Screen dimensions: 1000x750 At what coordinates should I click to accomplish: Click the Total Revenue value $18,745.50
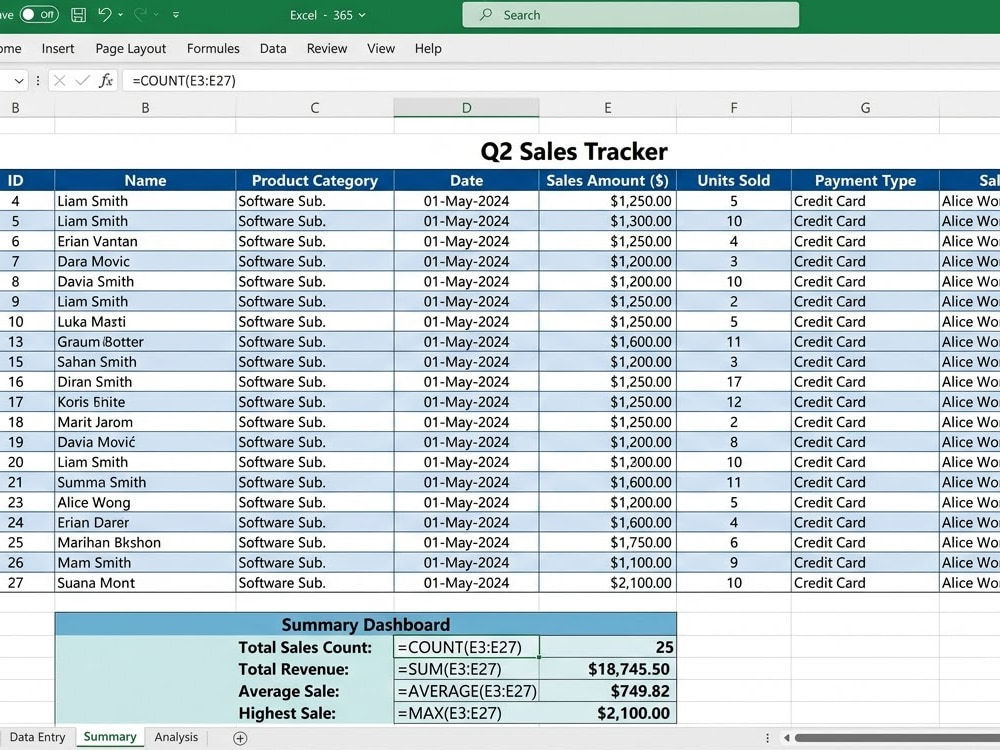tap(607, 669)
